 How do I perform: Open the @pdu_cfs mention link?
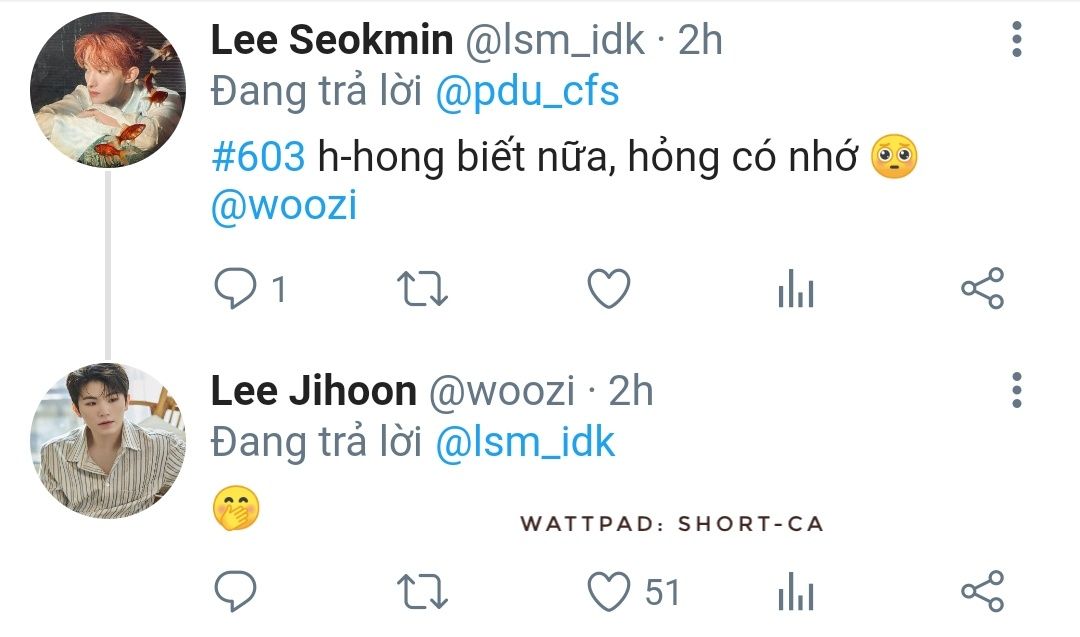(x=528, y=92)
